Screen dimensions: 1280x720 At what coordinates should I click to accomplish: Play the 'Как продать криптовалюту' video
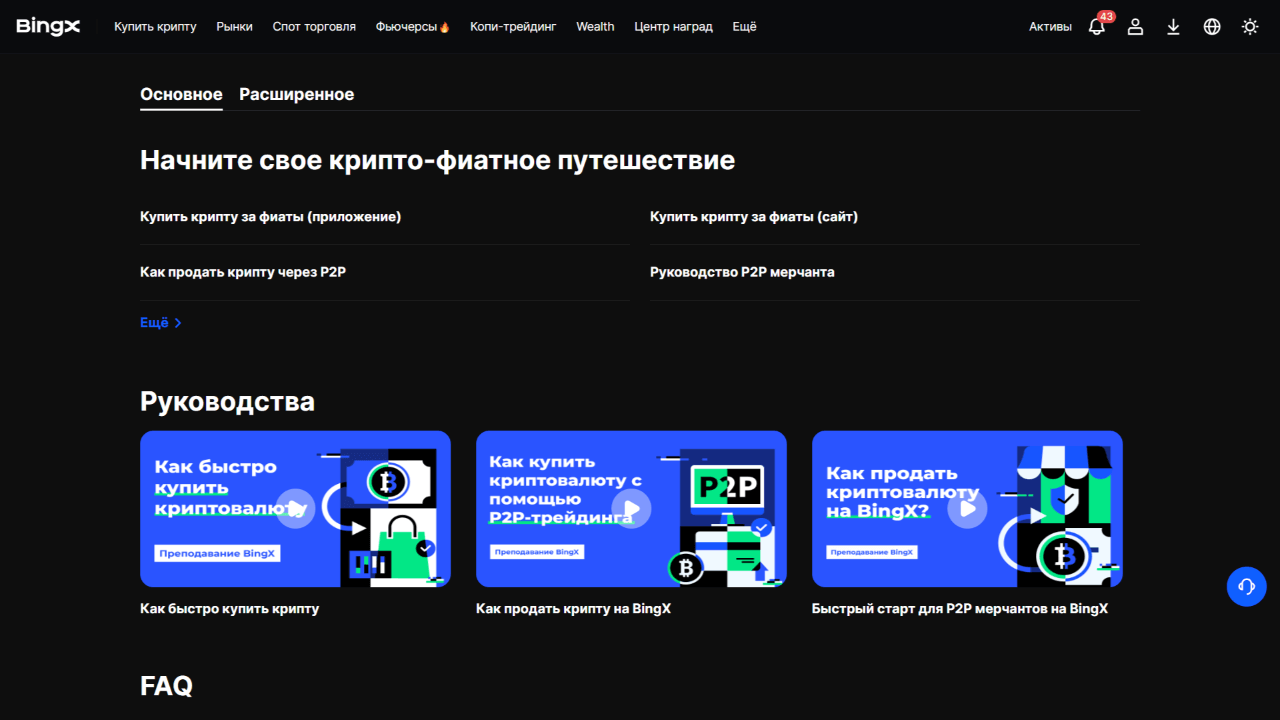click(967, 508)
